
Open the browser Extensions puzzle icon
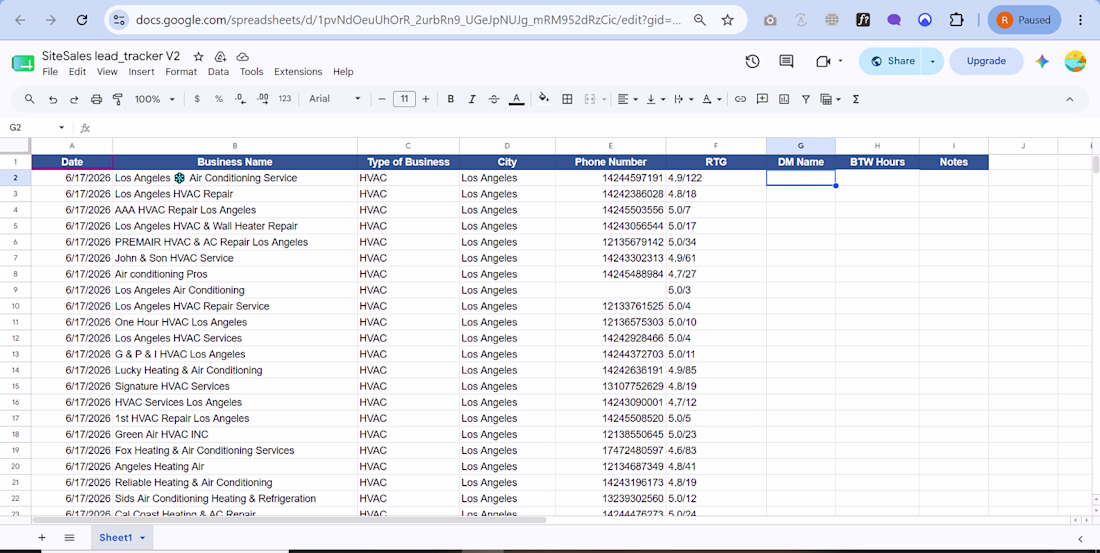tap(956, 20)
